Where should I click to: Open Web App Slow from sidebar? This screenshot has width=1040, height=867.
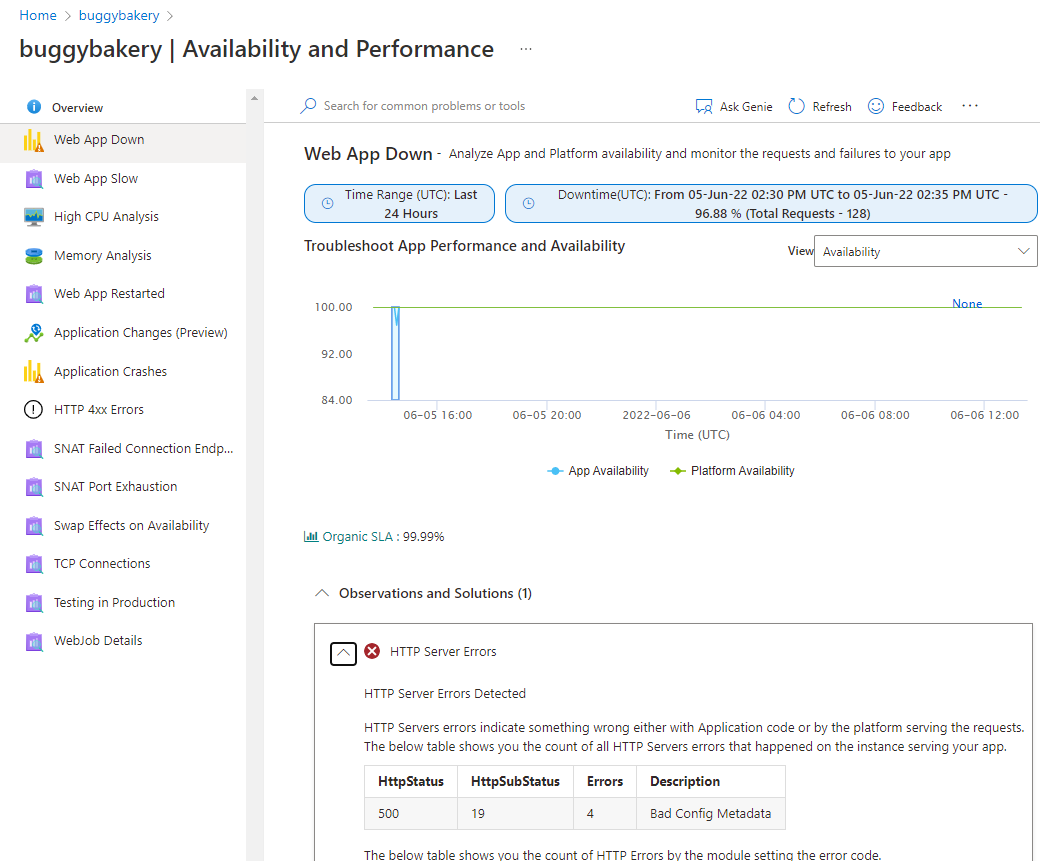(x=96, y=179)
